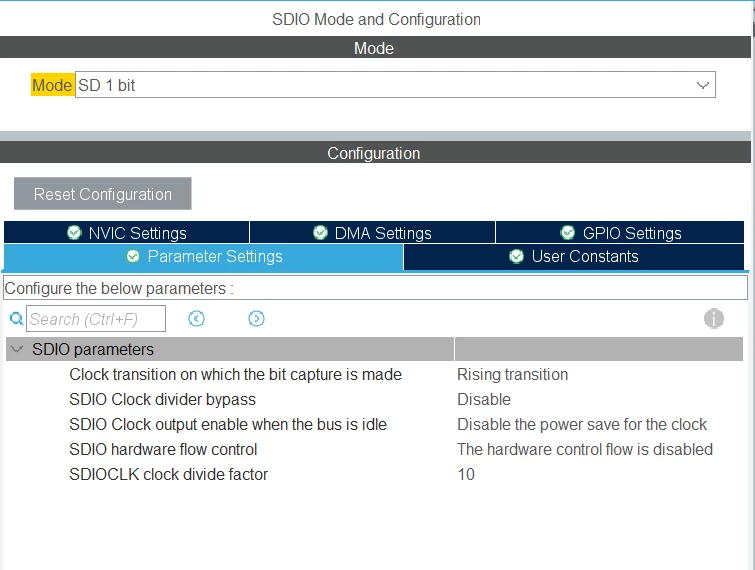Click the green check icon on Parameter Settings
This screenshot has width=755, height=570.
133,257
